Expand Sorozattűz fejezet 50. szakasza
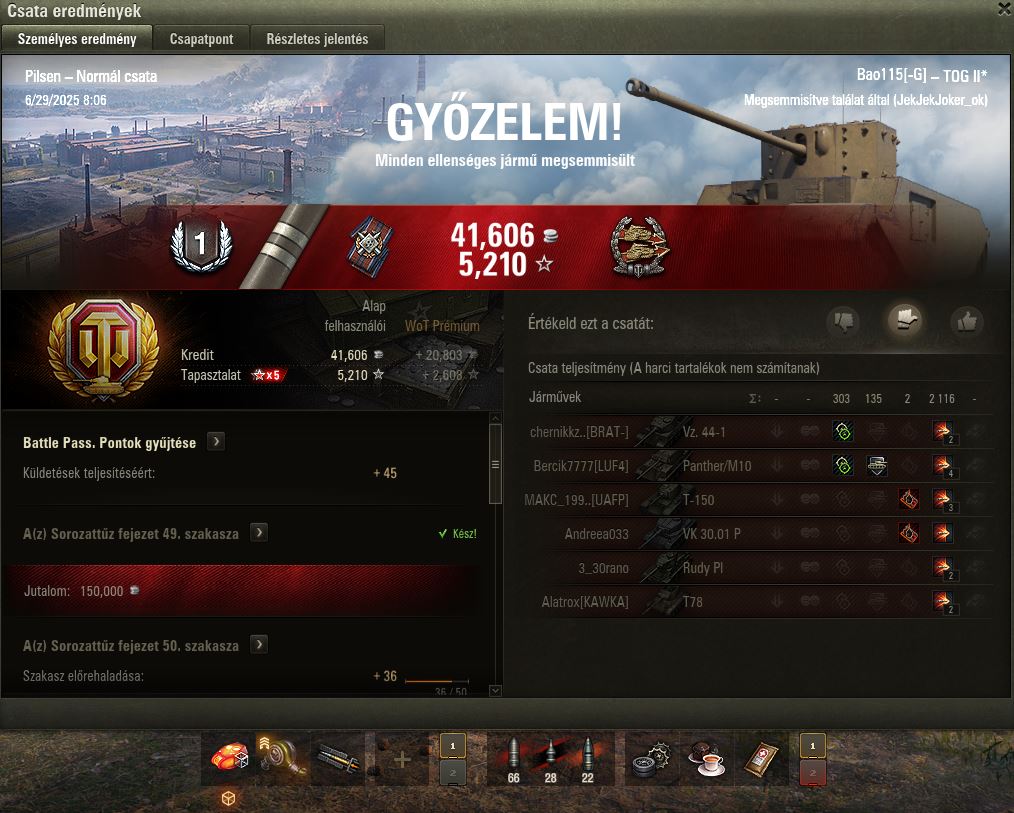The height and width of the screenshot is (813, 1014). (259, 645)
